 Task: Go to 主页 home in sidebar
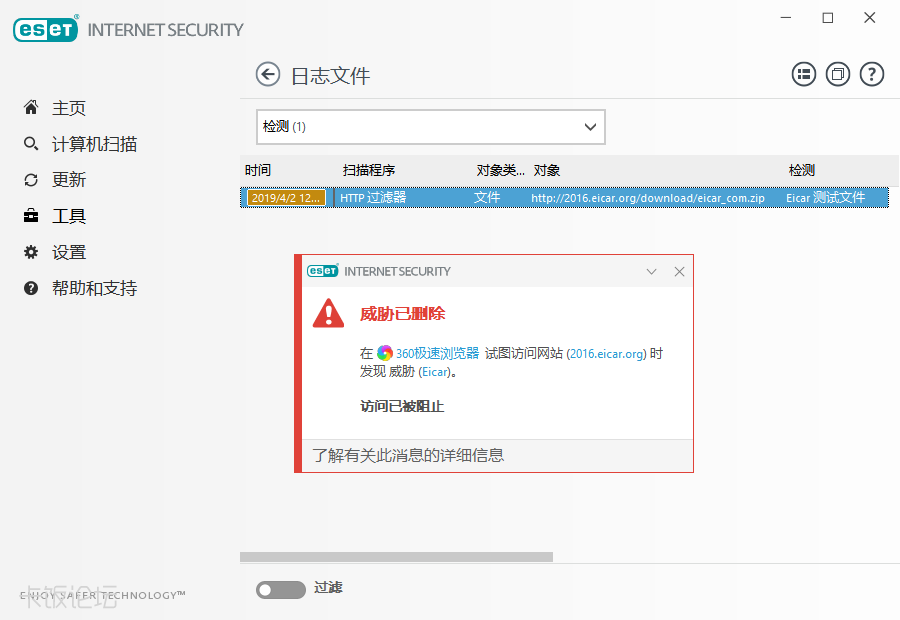click(68, 108)
